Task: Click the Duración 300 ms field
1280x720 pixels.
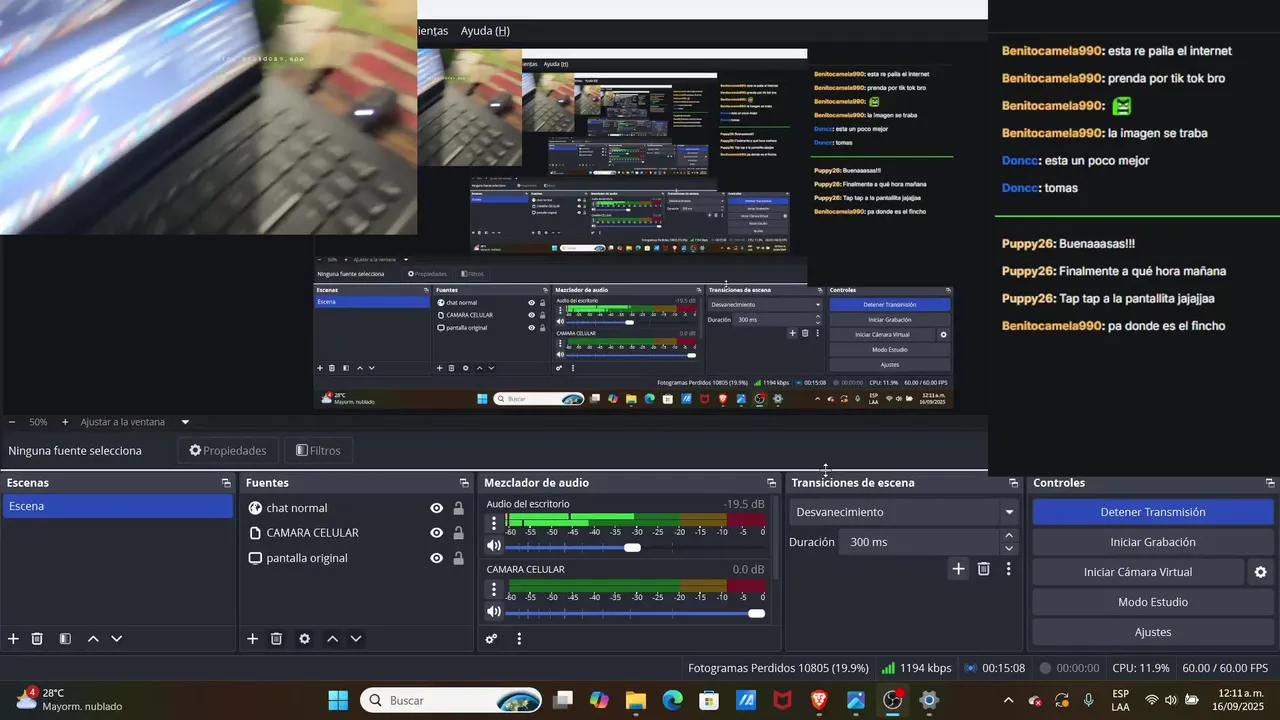Action: [x=920, y=542]
